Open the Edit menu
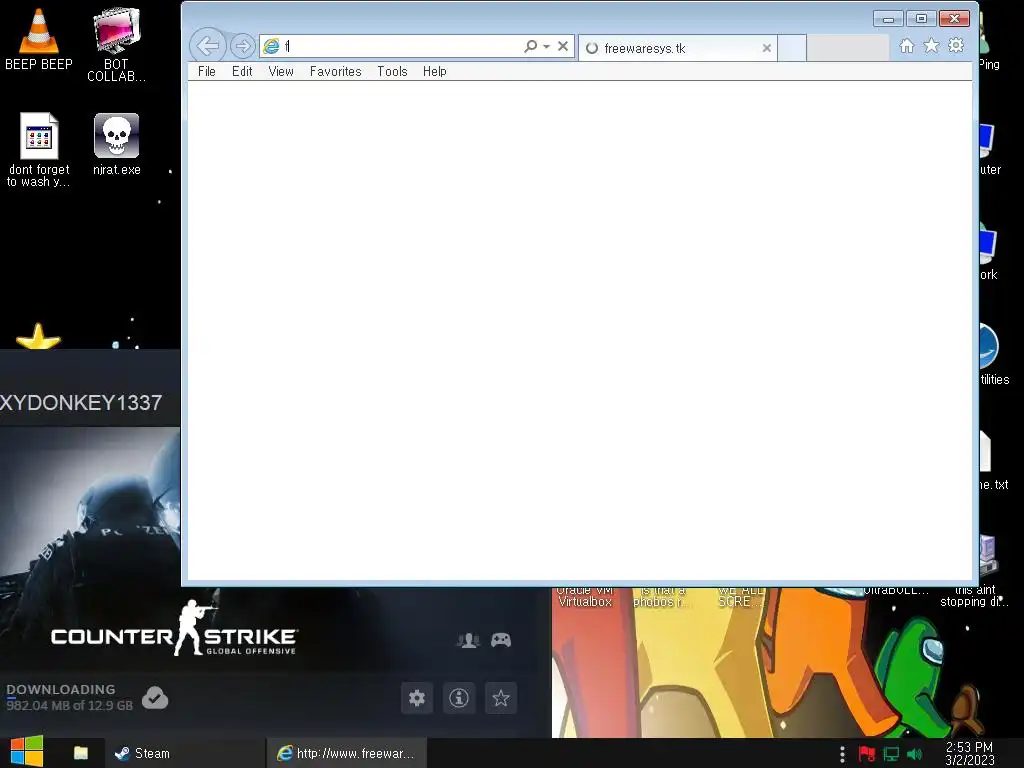 242,71
